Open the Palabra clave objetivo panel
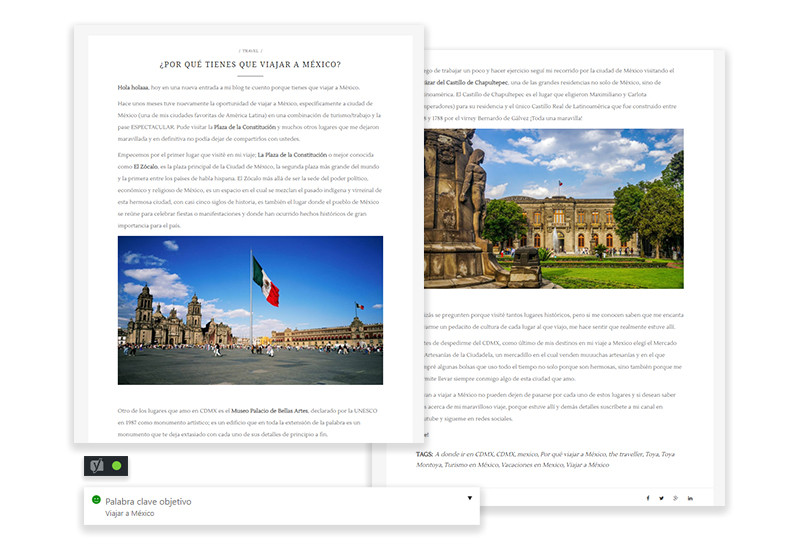The image size is (800, 550). 148,501
